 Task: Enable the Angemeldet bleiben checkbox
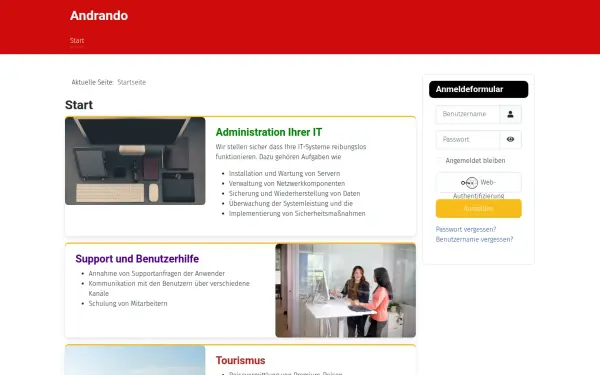tap(439, 161)
